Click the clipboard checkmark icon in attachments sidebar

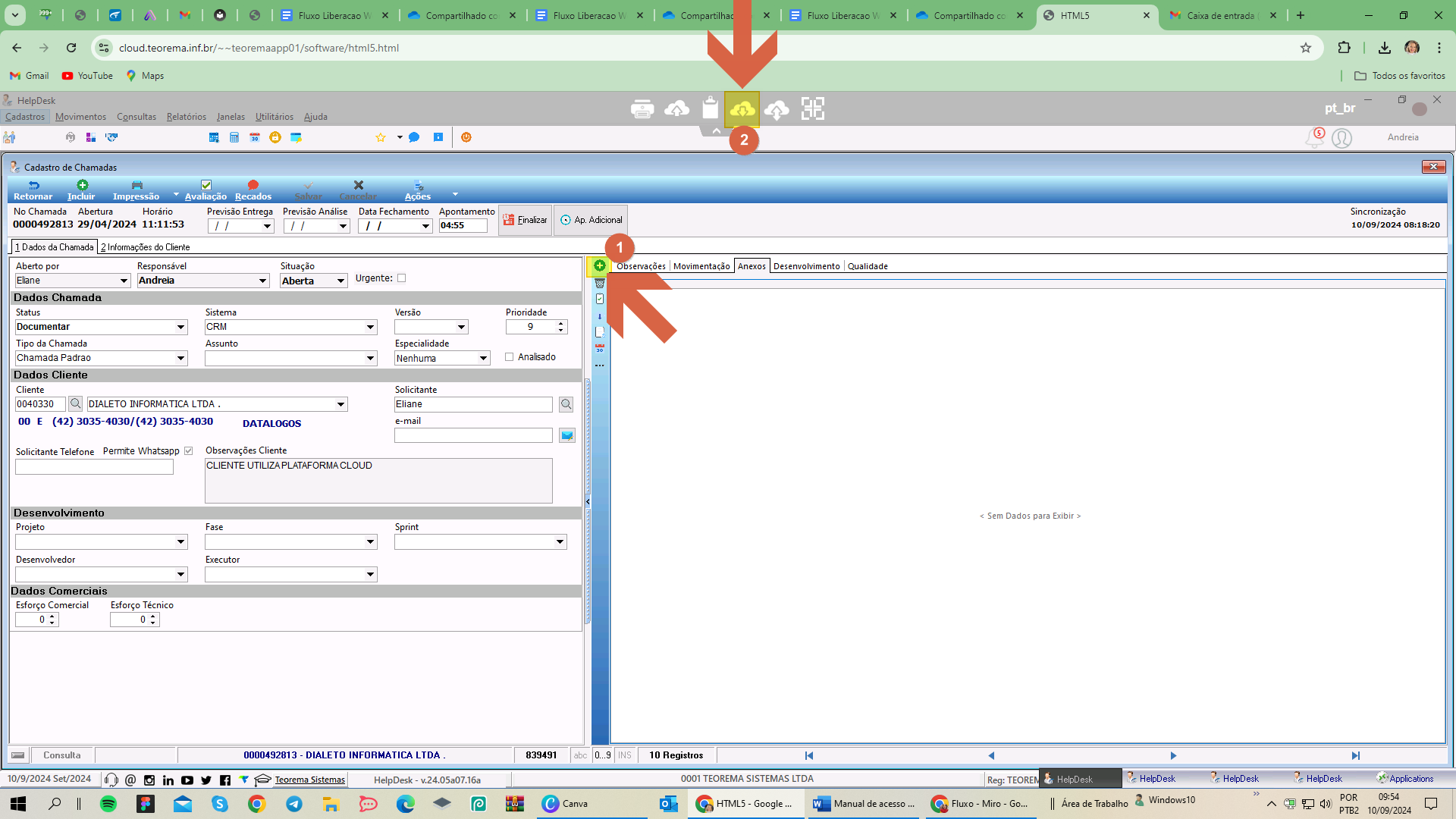point(599,299)
